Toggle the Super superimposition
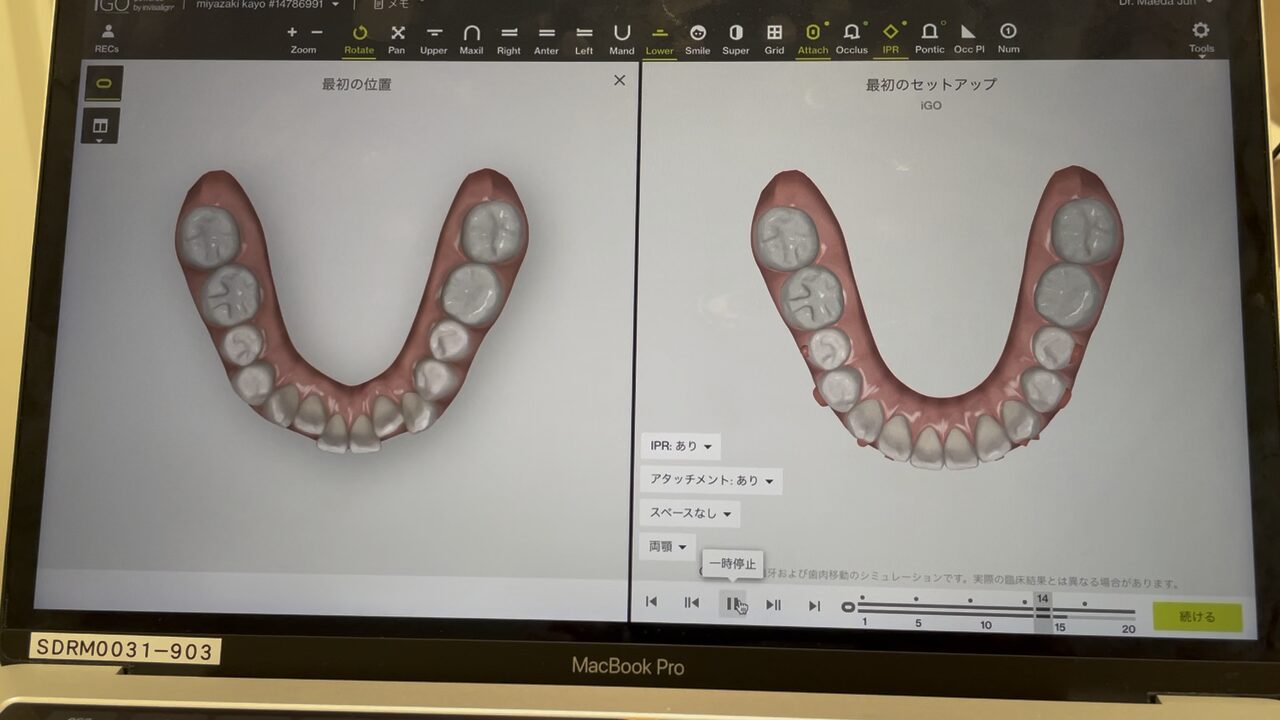 (736, 40)
